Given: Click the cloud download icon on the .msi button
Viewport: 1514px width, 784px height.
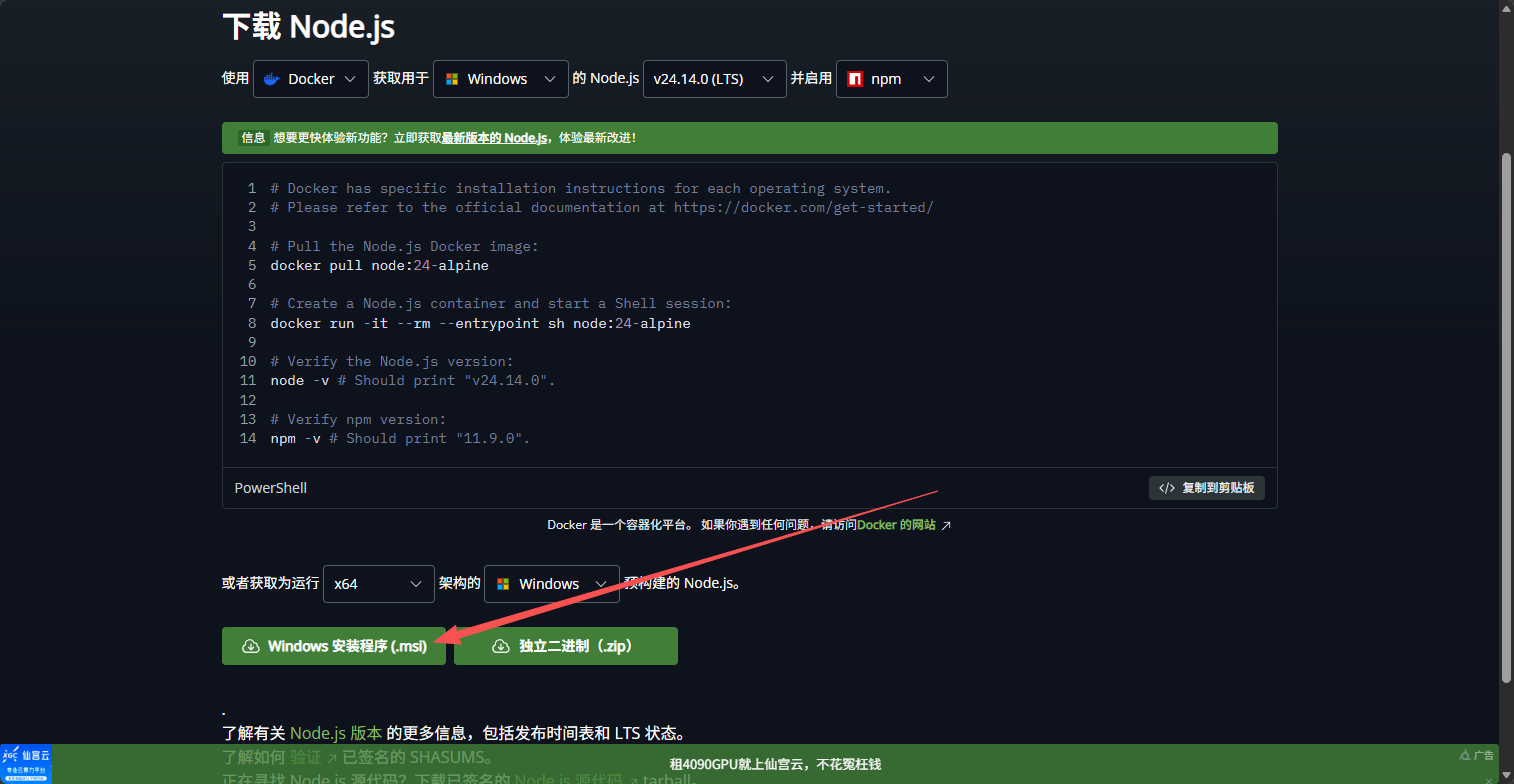Looking at the screenshot, I should click(251, 646).
